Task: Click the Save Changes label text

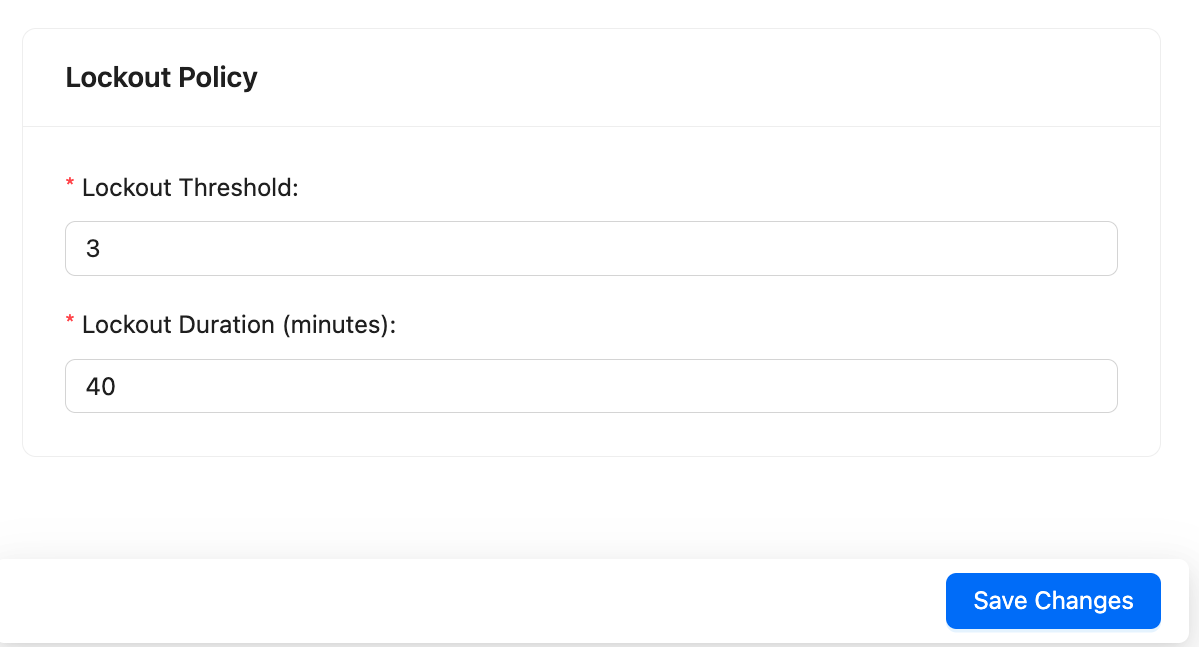Action: (1052, 600)
